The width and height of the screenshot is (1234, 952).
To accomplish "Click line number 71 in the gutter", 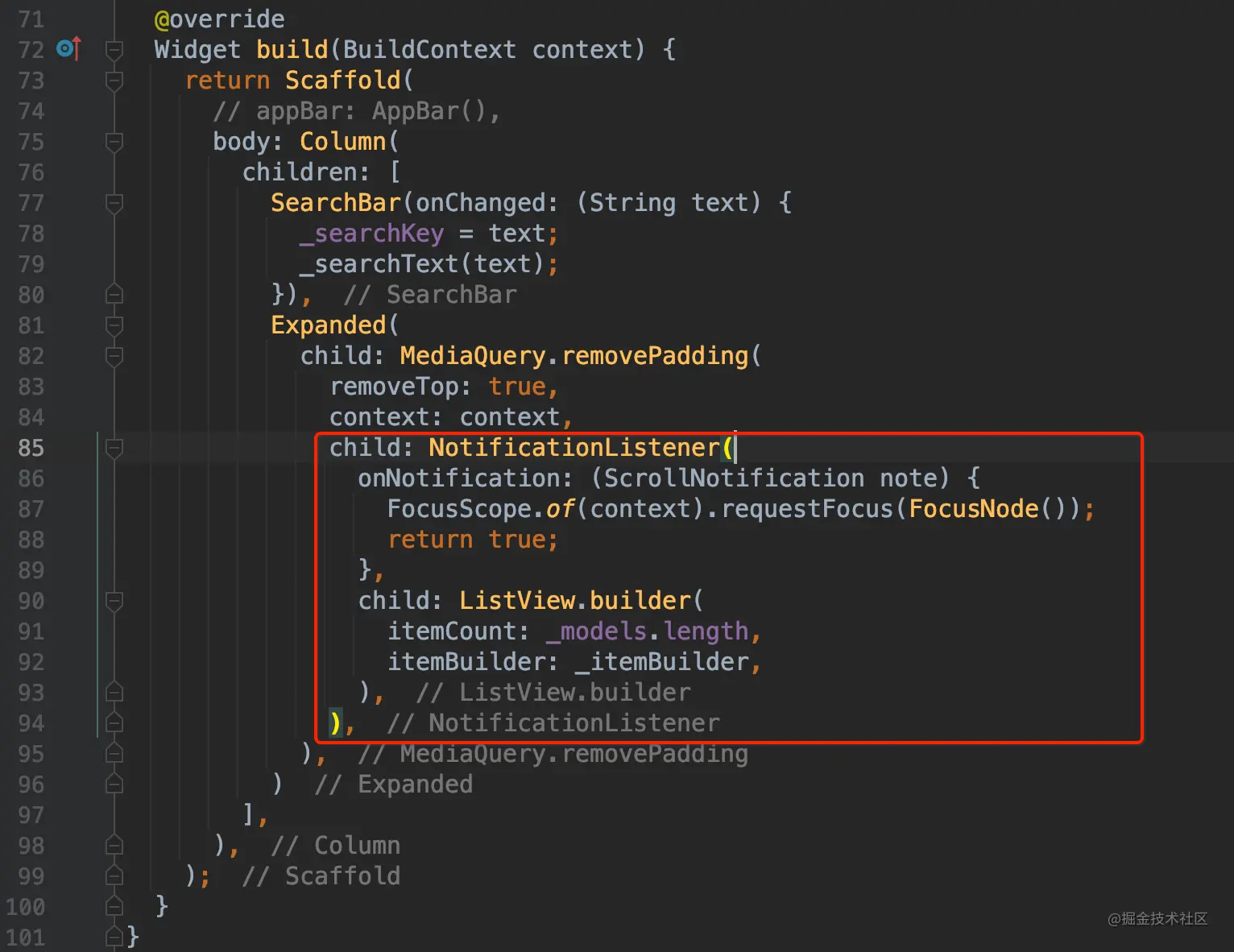I will coord(31,19).
